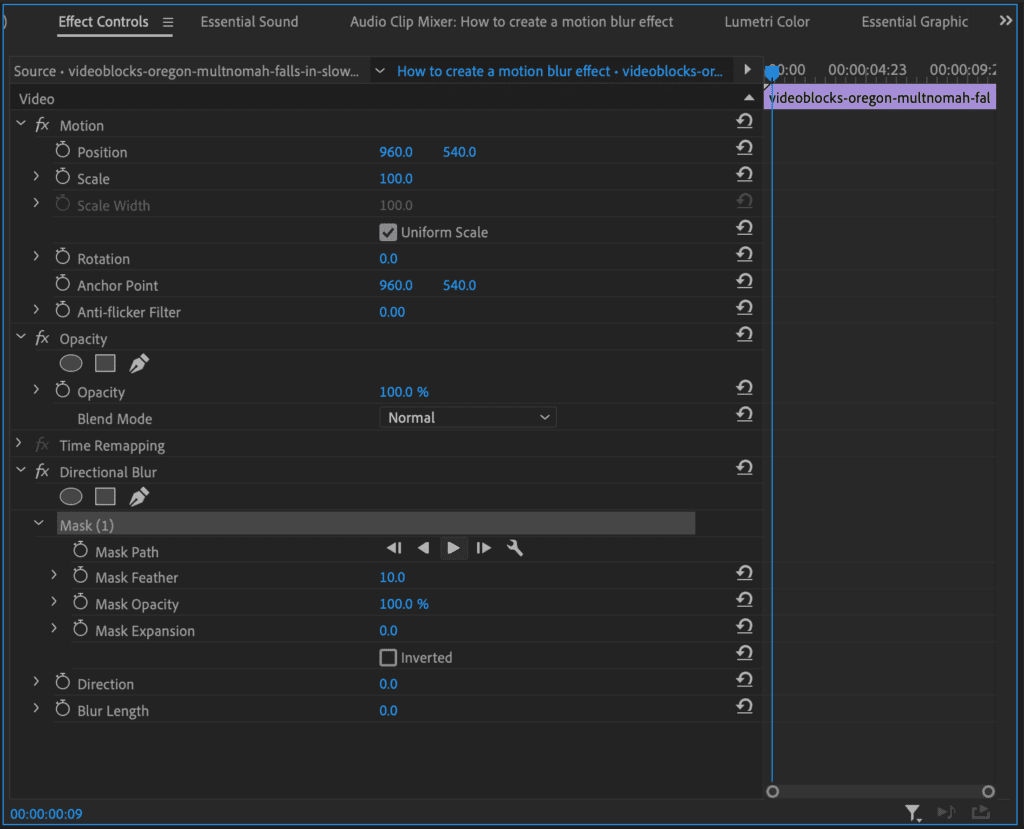Toggle Position animation stopwatch
This screenshot has height=829, width=1024.
pos(63,150)
